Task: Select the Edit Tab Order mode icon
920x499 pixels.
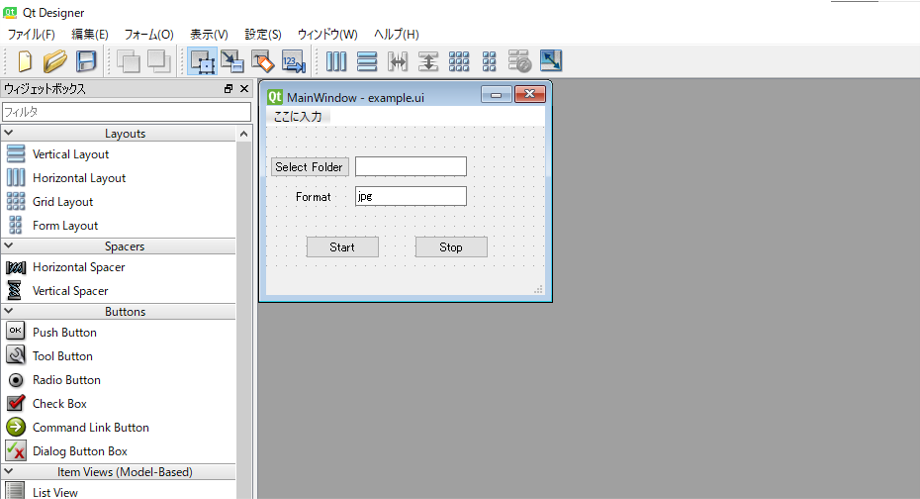Action: (x=293, y=61)
